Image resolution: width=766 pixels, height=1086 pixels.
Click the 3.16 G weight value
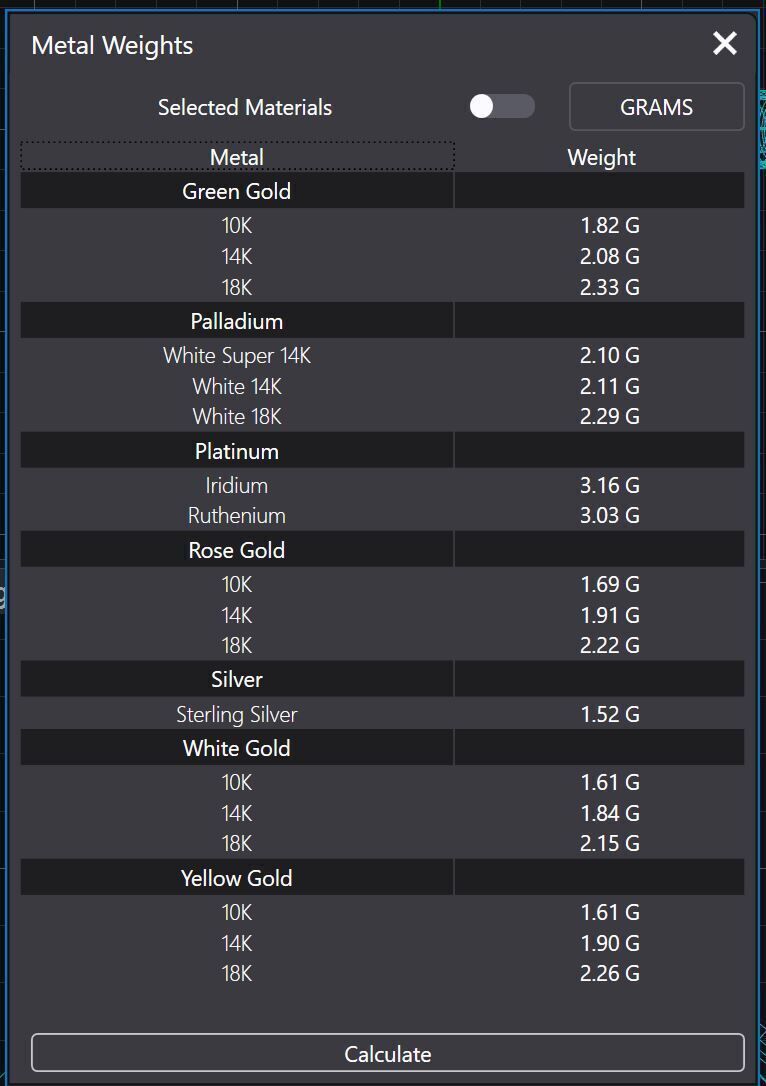click(x=609, y=486)
